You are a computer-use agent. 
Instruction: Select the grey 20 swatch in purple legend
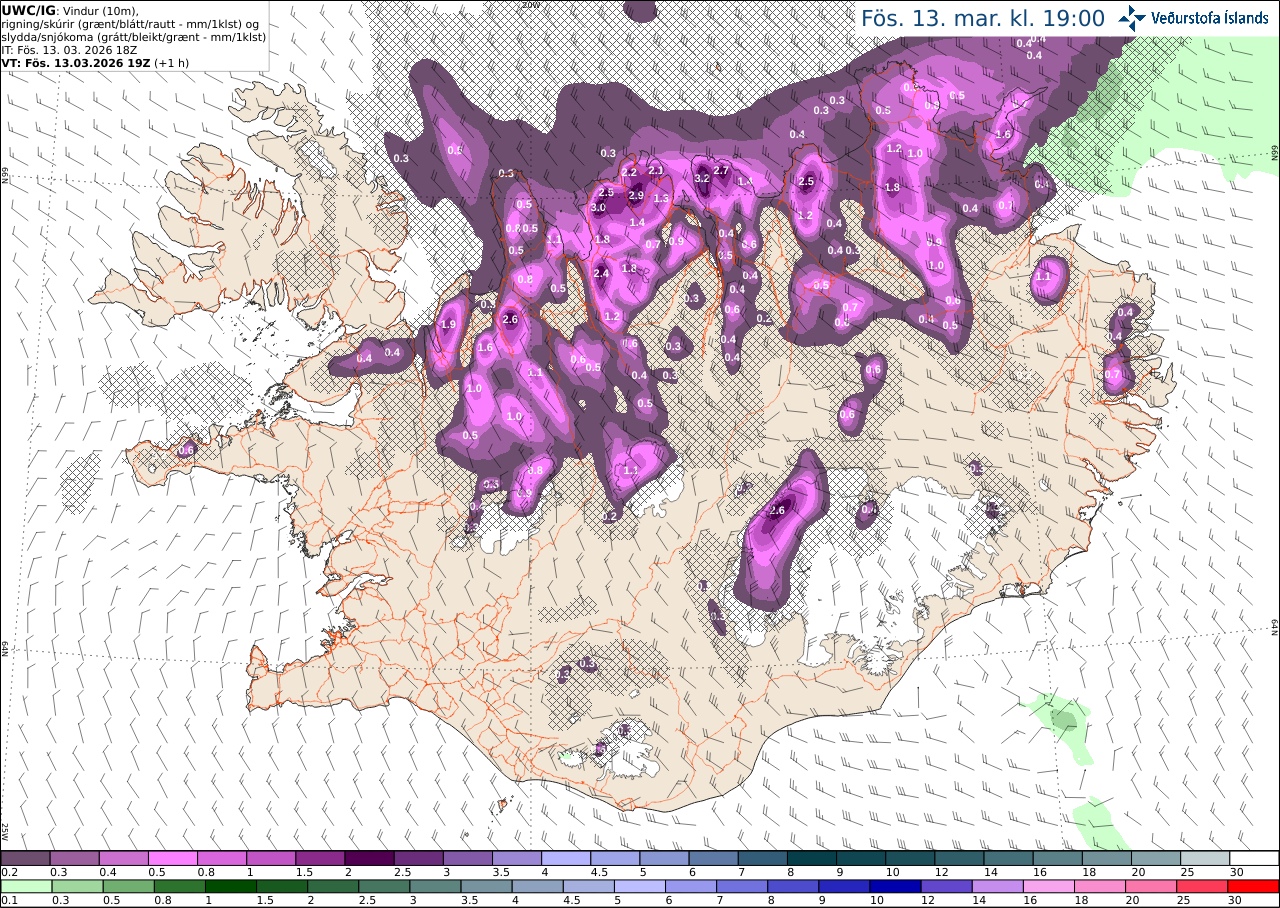pos(1156,858)
